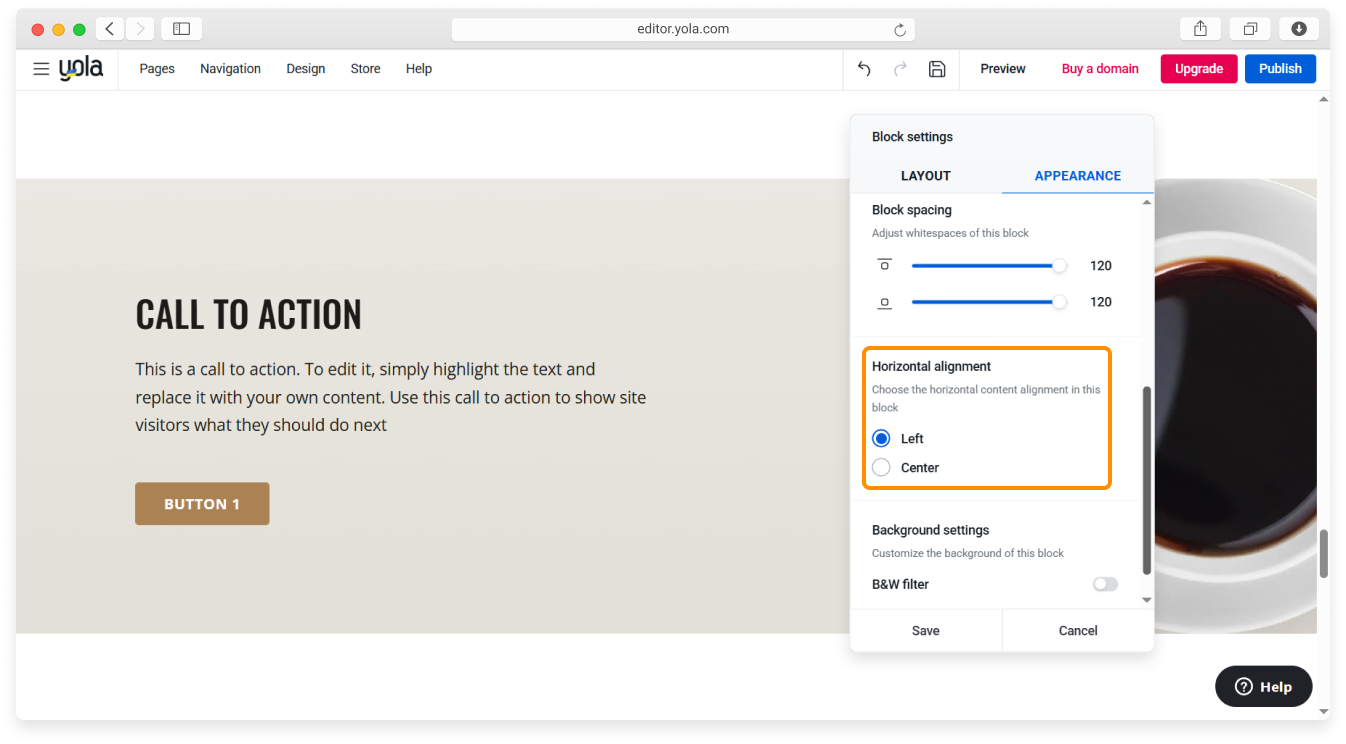This screenshot has height=744, width=1346.
Task: Open the Pages menu
Action: (157, 69)
